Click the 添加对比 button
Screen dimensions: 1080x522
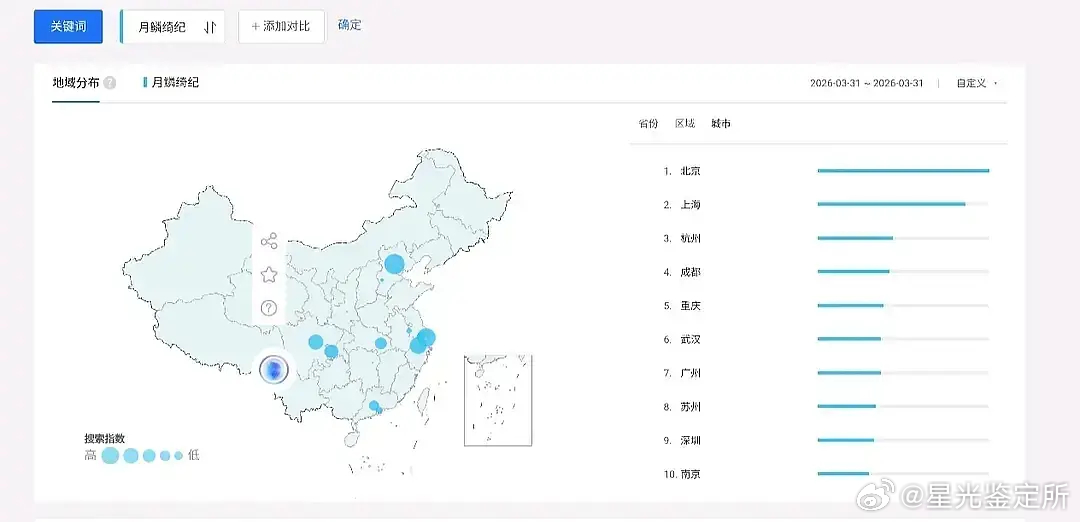(x=281, y=27)
